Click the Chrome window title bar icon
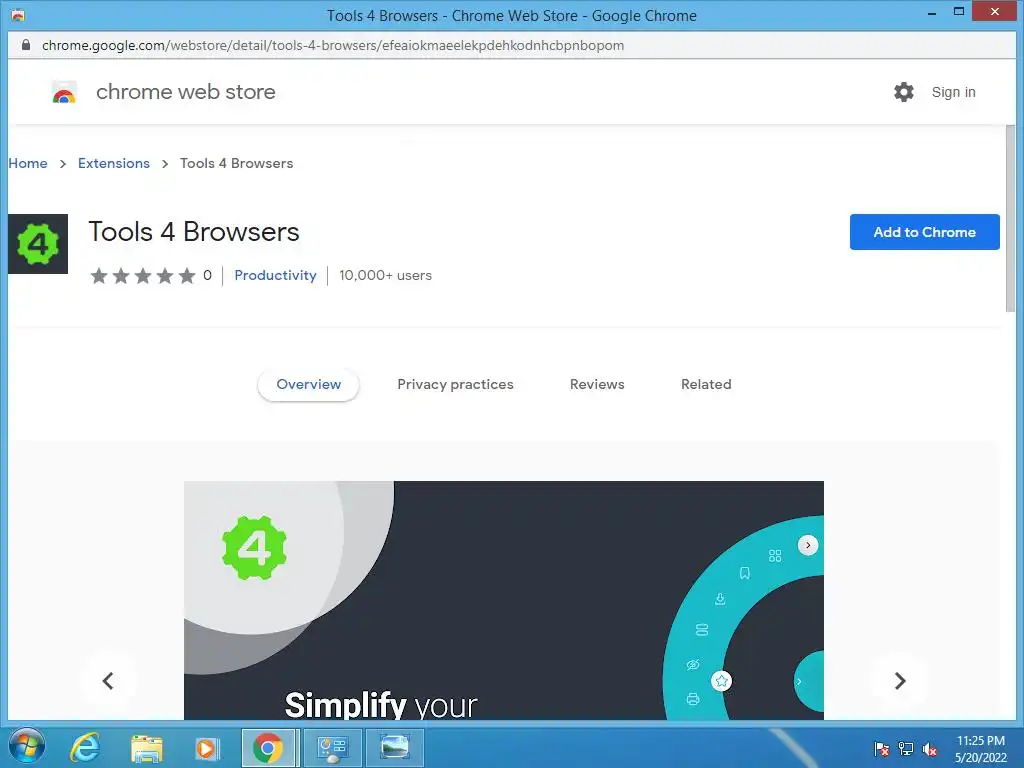Image resolution: width=1024 pixels, height=768 pixels. [x=18, y=15]
